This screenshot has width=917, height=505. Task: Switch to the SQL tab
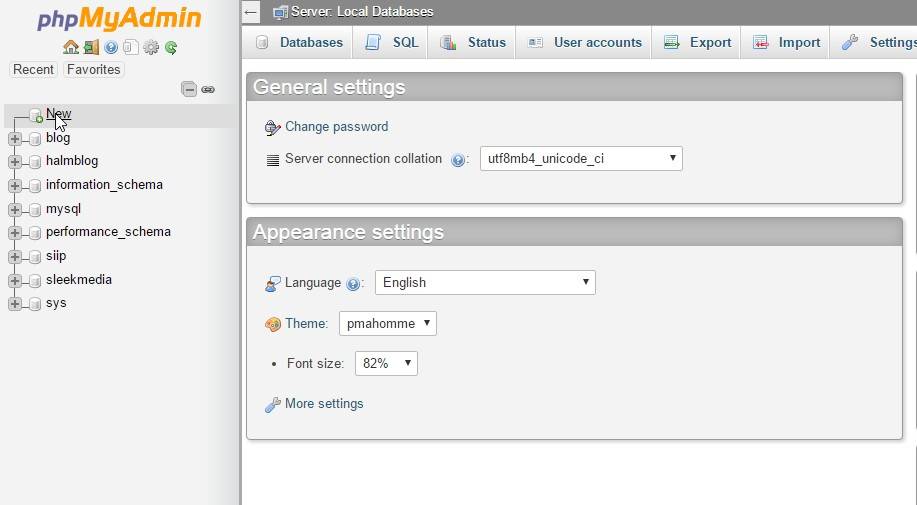[392, 42]
